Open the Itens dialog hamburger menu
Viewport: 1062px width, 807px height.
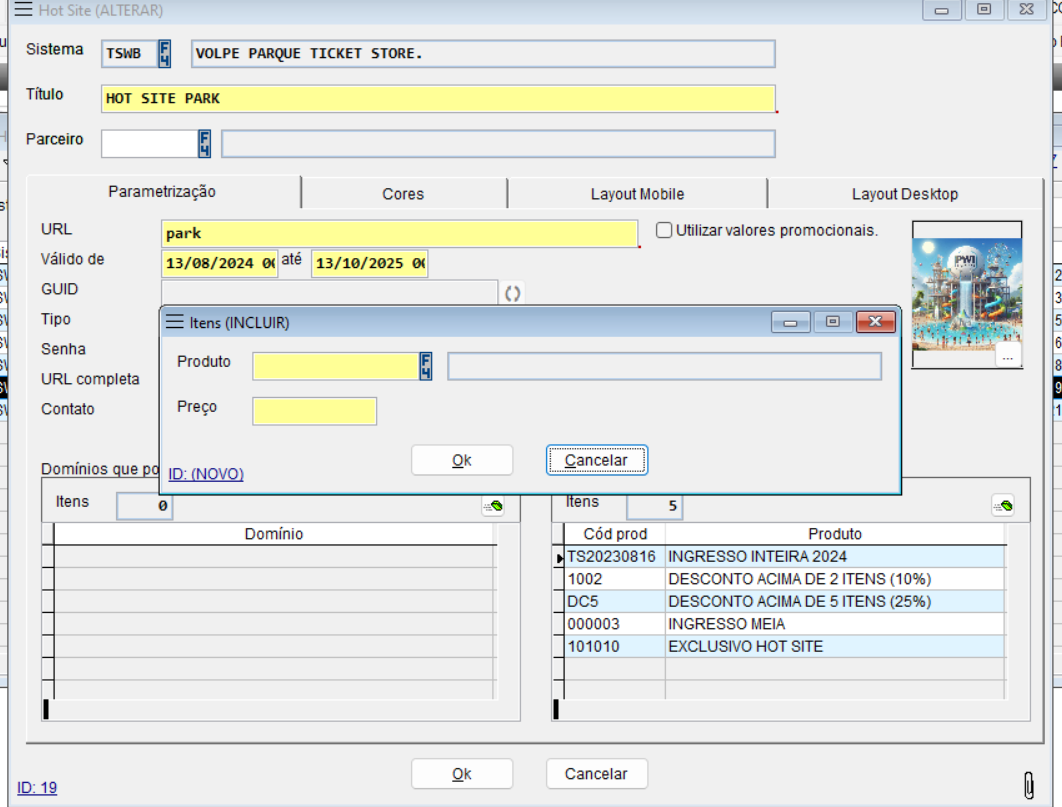tap(175, 322)
